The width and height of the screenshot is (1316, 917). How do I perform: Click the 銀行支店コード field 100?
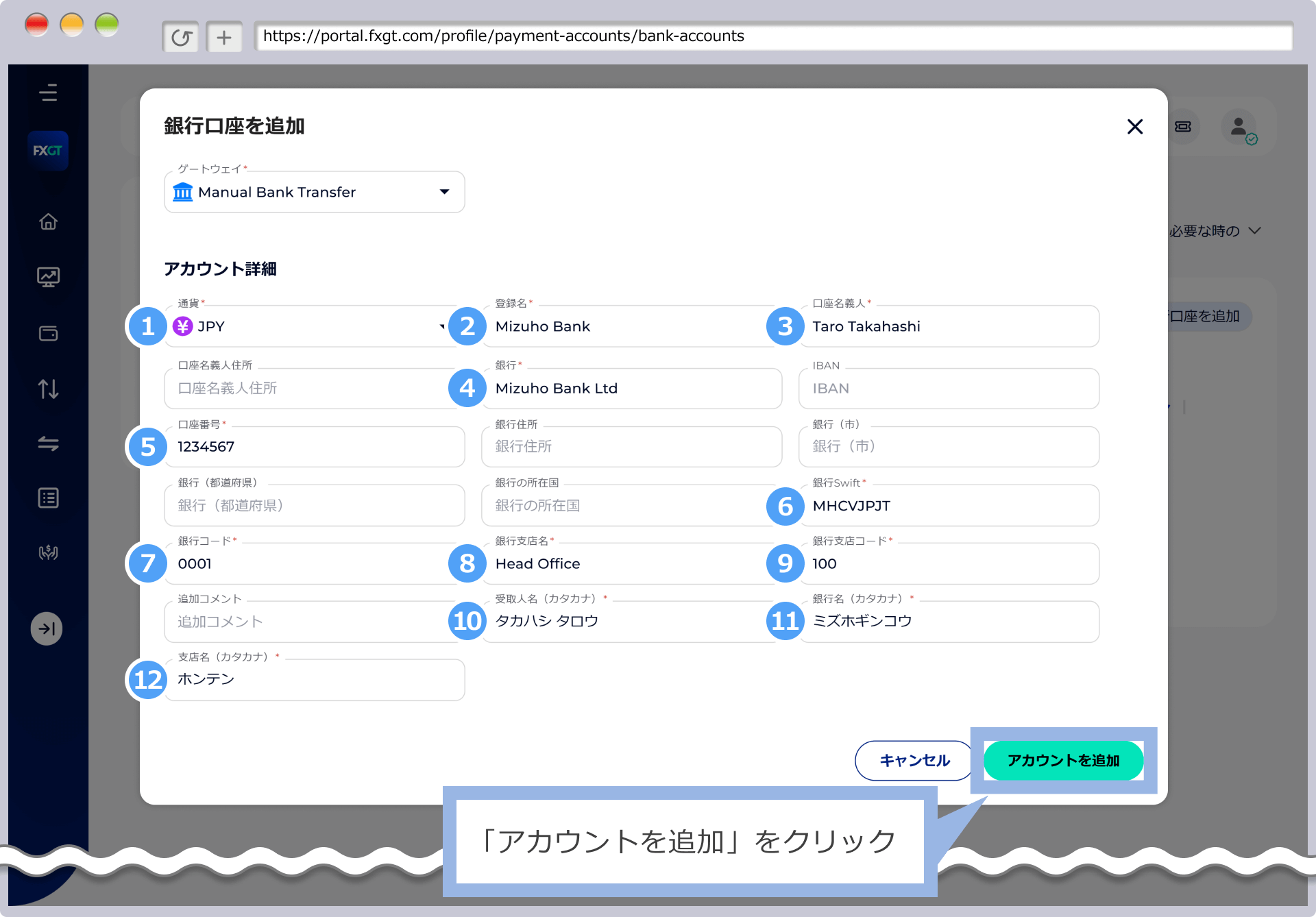click(x=949, y=563)
